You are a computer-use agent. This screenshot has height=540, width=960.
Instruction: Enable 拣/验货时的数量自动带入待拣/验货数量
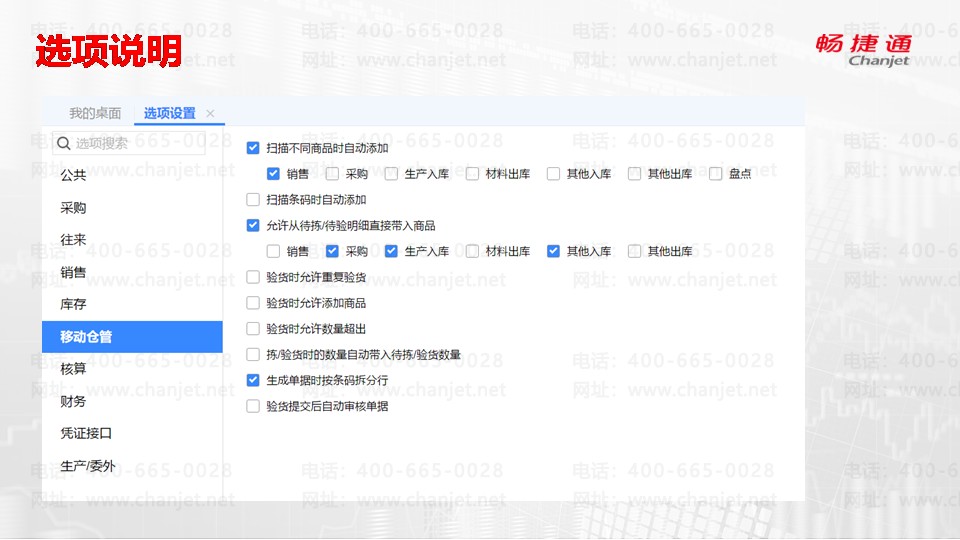253,354
